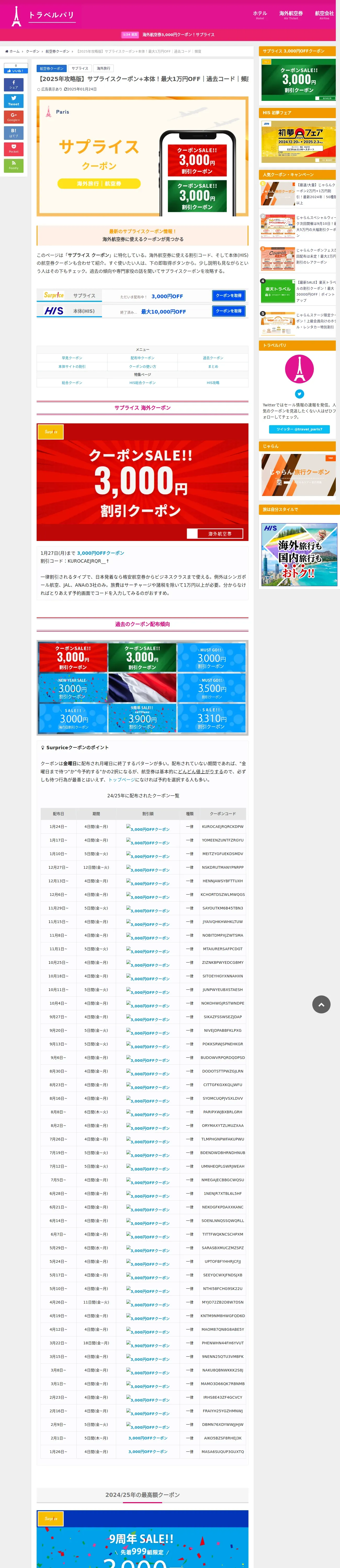Select the サプライス category tag
Viewport: 340px width, 1568px height.
(80, 69)
